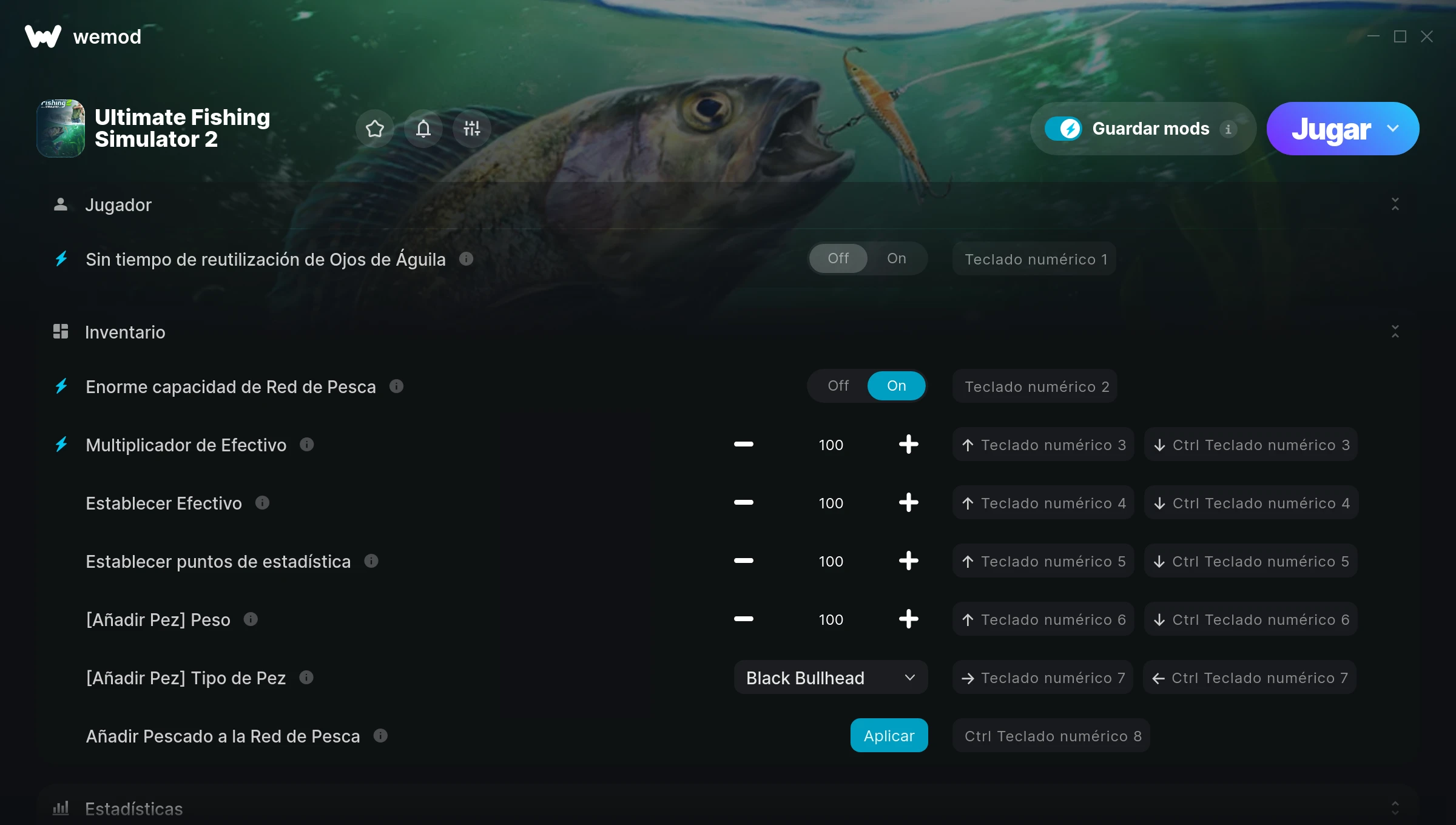Toggle the Guardar mods switch

point(1063,129)
